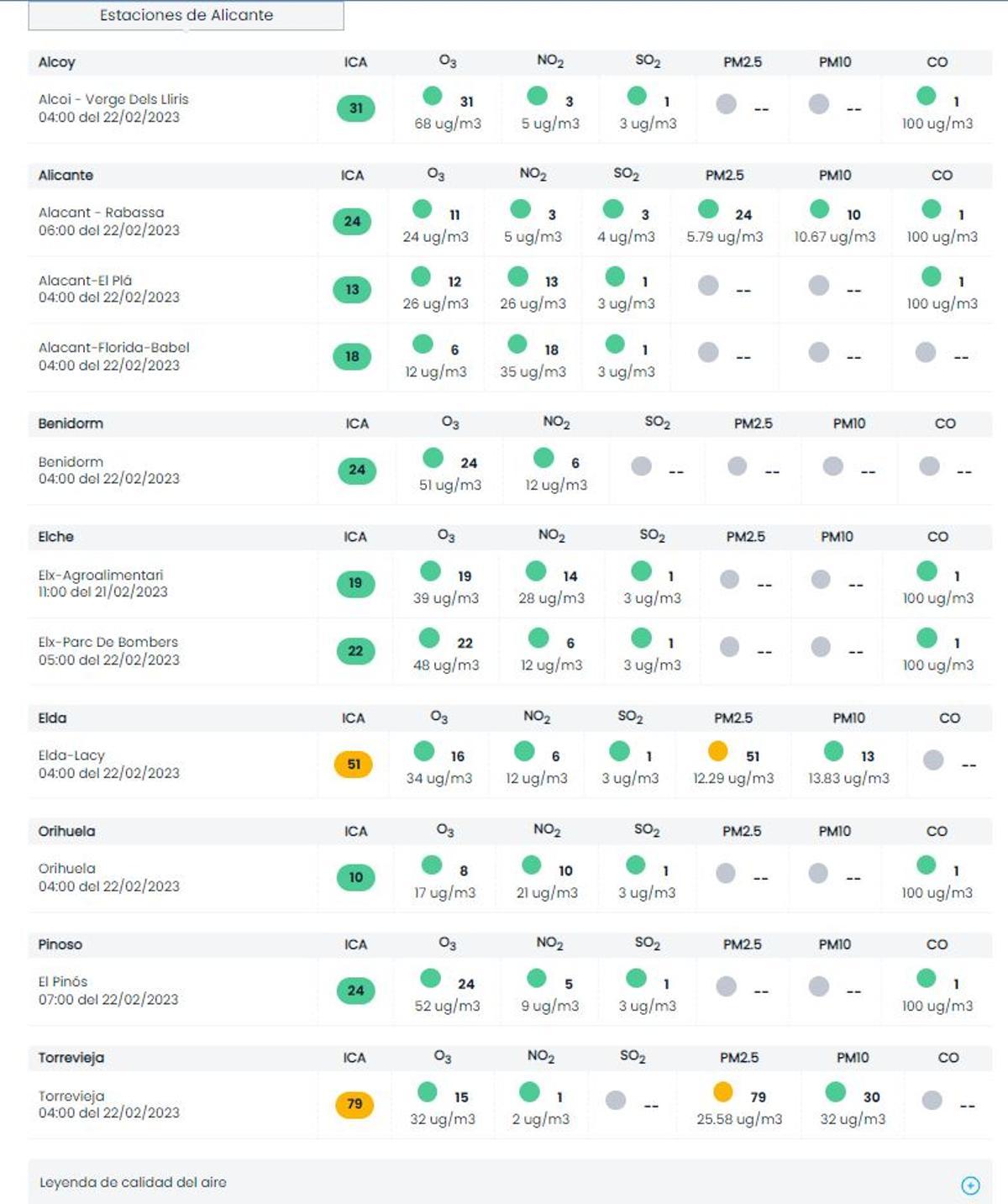Click the grey SO2 dot for Torrevieja
1008x1204 pixels.
(x=616, y=1100)
